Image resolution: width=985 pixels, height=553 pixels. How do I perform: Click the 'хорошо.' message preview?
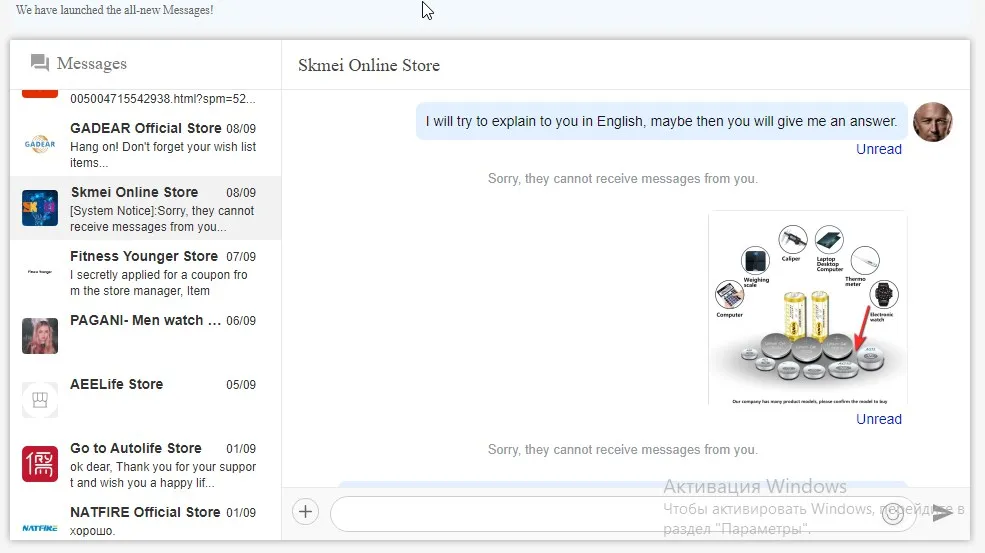(92, 531)
